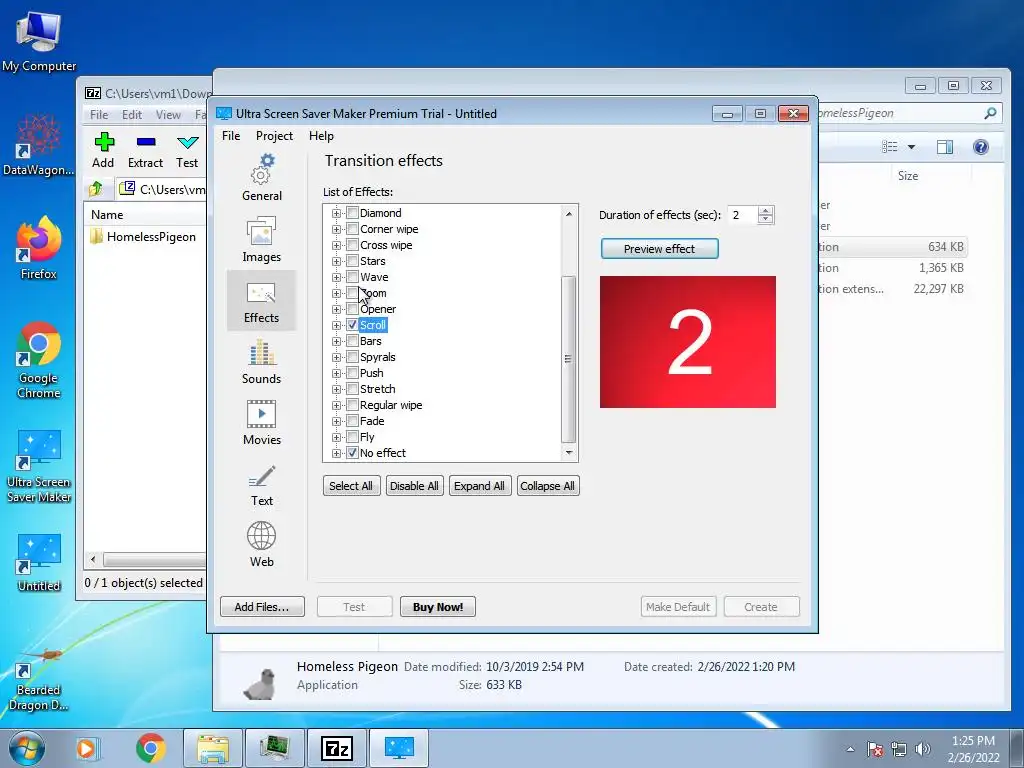Open the General settings section
1024x768 pixels.
pyautogui.click(x=261, y=178)
